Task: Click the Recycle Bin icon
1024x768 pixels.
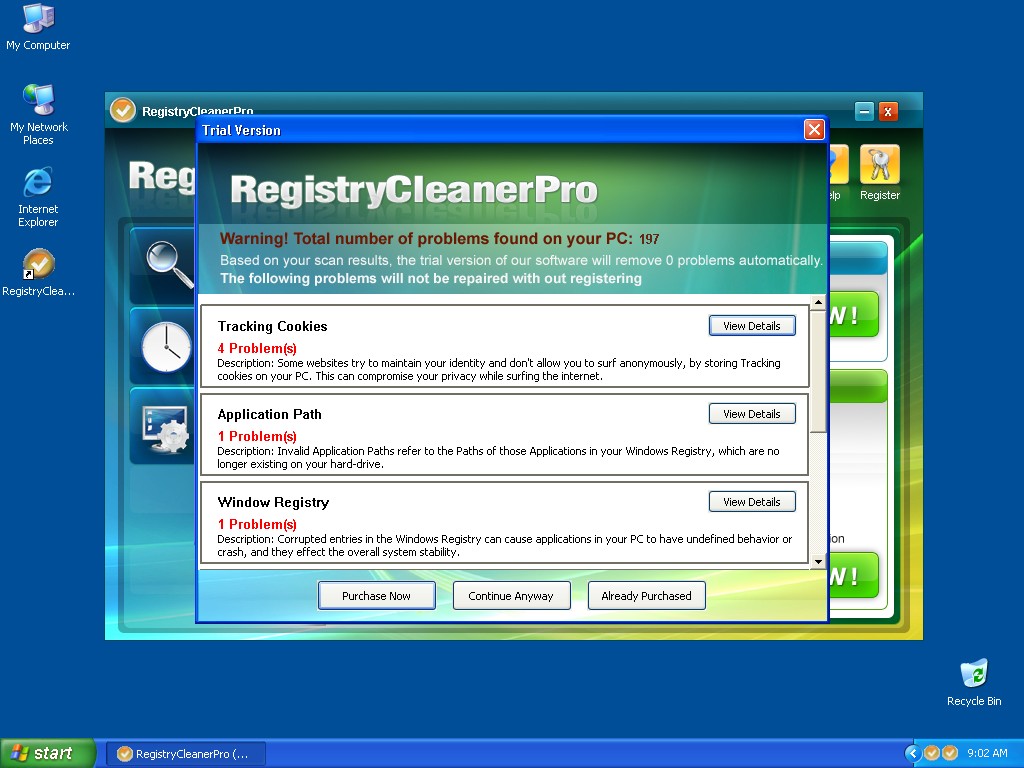Action: click(973, 673)
